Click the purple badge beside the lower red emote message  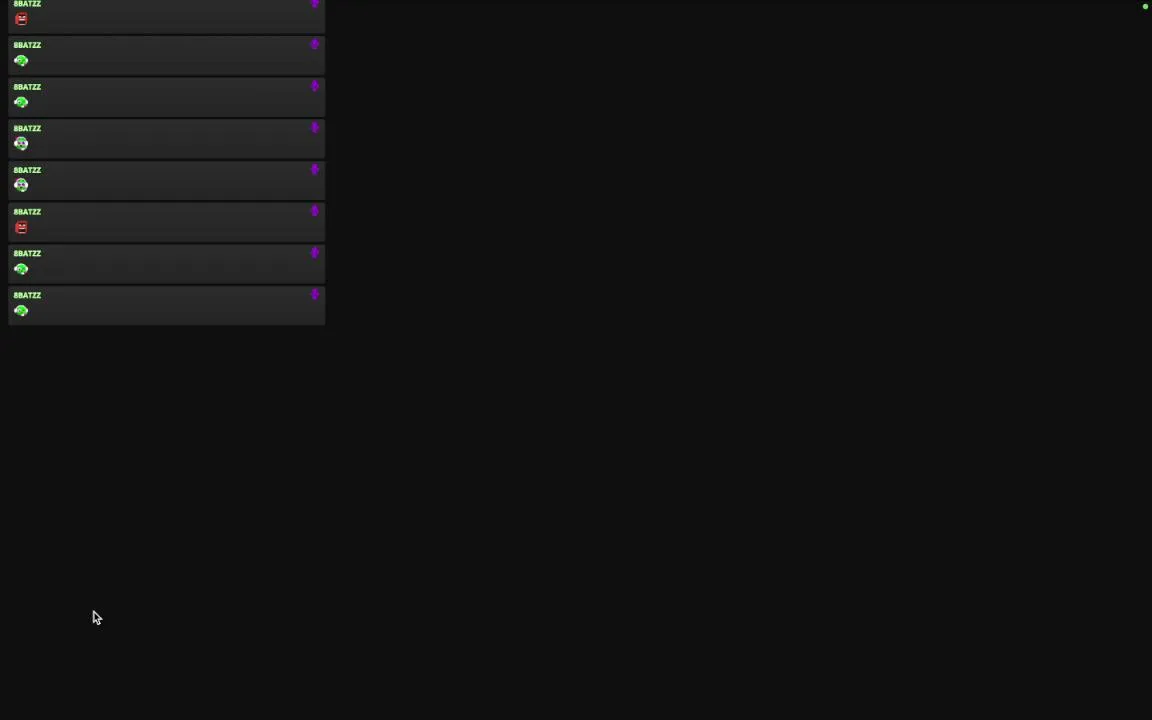tap(314, 211)
